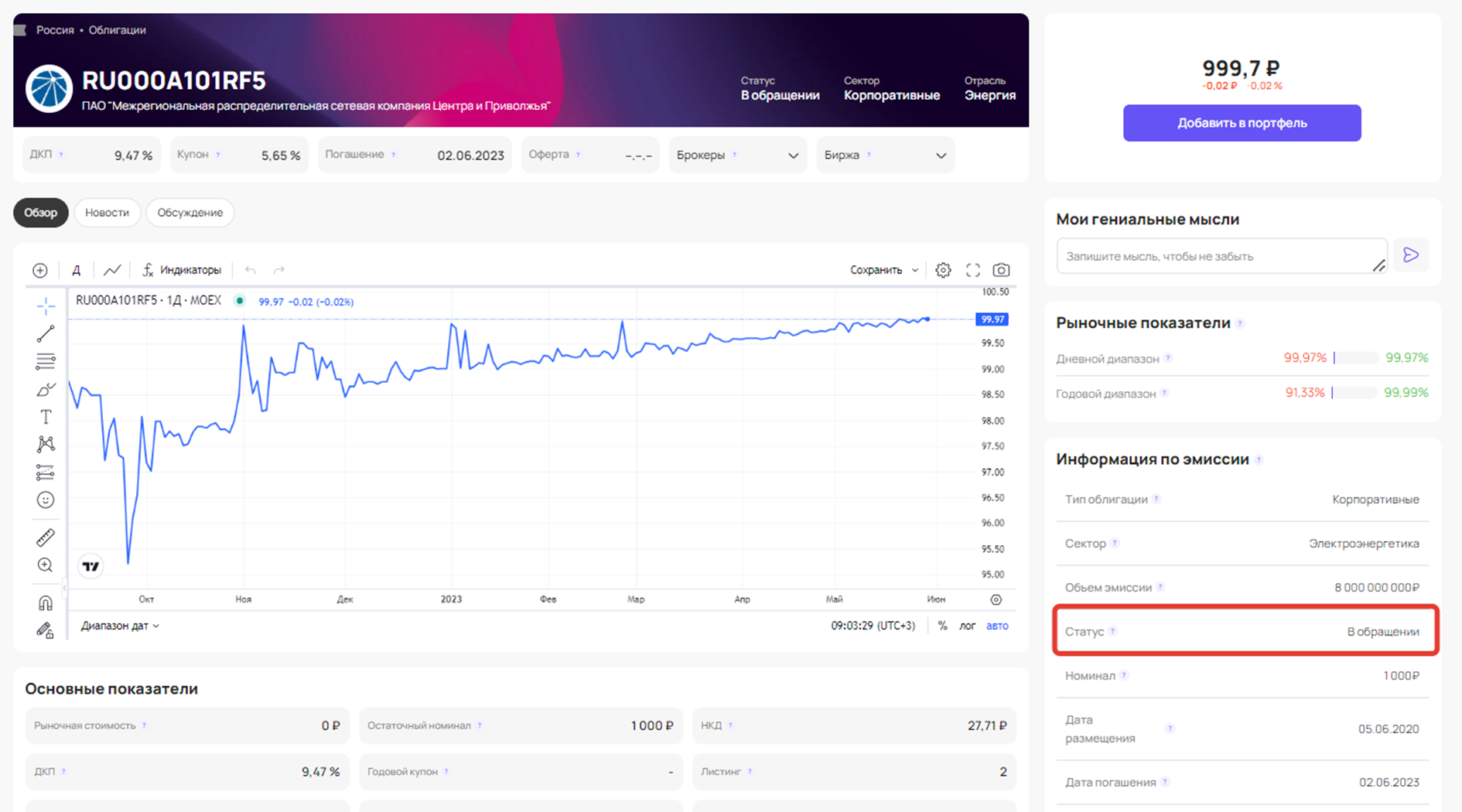
Task: Click the collapse arrow left of chart time axis
Action: (x=64, y=589)
